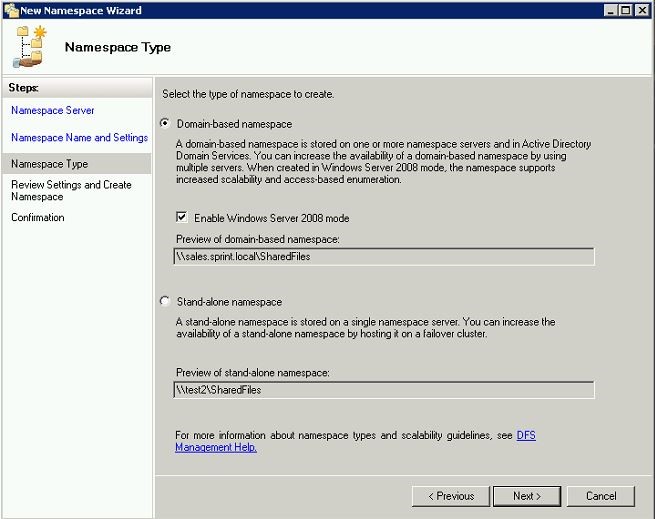
Task: Maximize the New Namespace Wizard window
Action: (x=625, y=10)
